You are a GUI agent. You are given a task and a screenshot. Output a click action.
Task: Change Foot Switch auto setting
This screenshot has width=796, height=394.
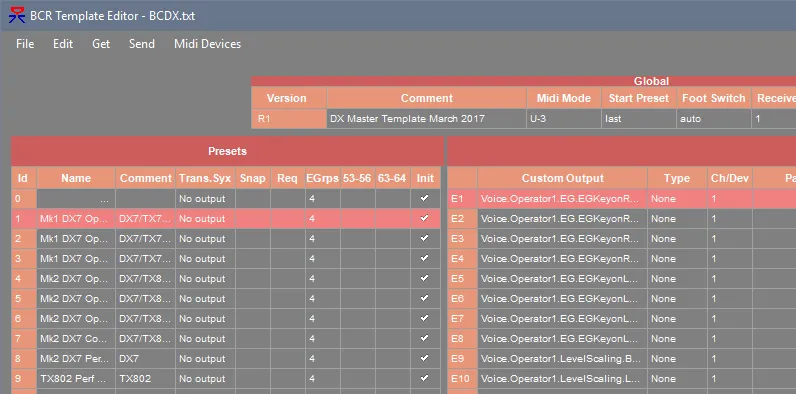[714, 119]
